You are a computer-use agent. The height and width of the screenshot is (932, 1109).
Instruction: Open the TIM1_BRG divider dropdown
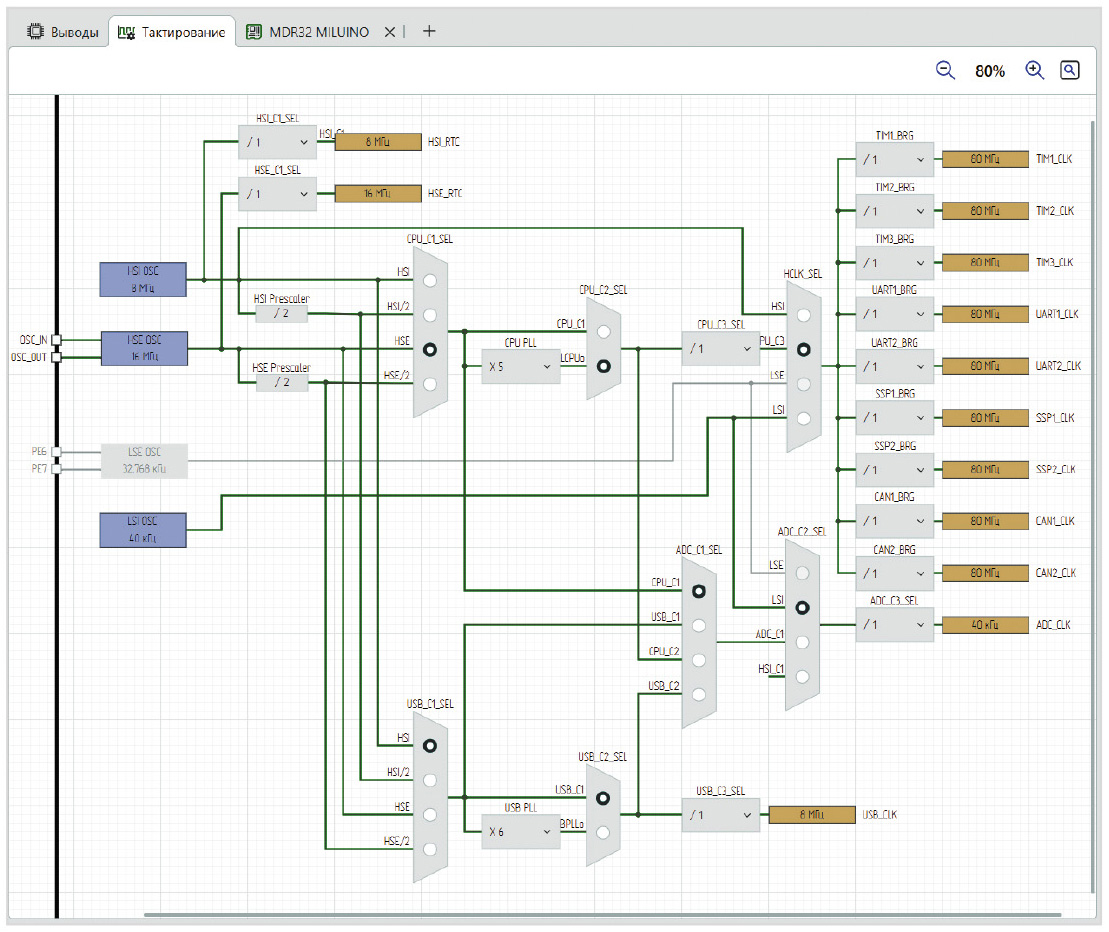(893, 159)
